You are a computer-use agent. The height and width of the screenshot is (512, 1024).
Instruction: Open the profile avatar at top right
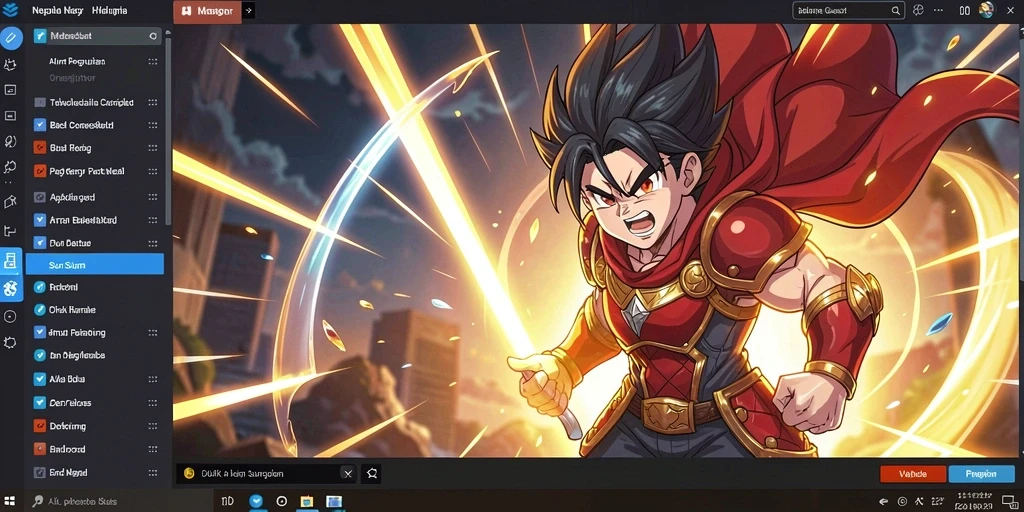click(x=986, y=10)
